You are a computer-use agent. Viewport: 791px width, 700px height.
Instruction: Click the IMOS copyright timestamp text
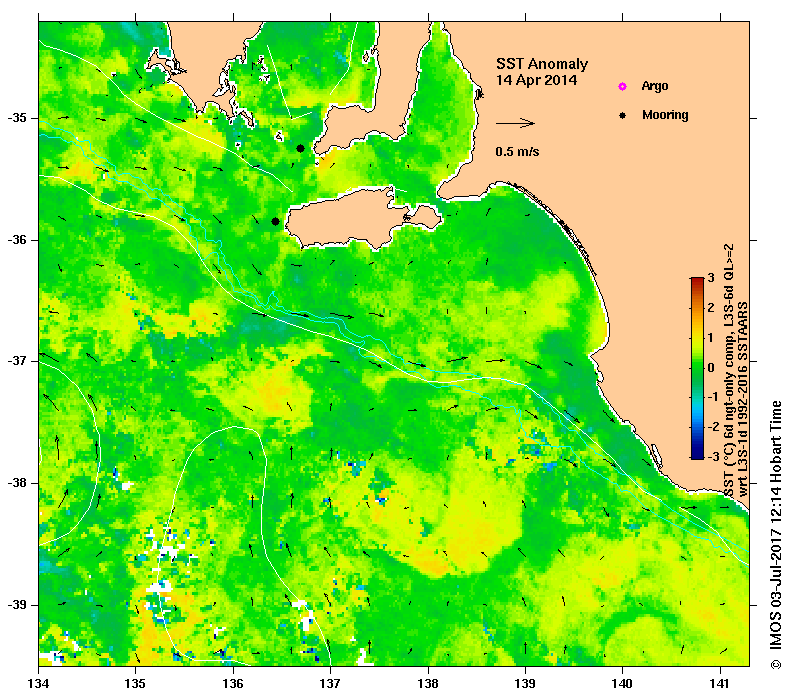coord(776,535)
